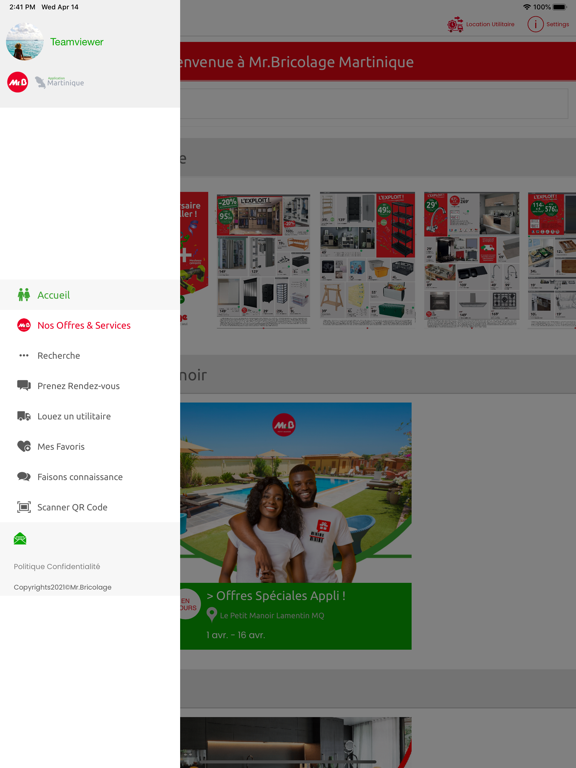The height and width of the screenshot is (768, 576).
Task: Click Copyrights2021©Mr.Bricolage text
Action: (x=62, y=587)
